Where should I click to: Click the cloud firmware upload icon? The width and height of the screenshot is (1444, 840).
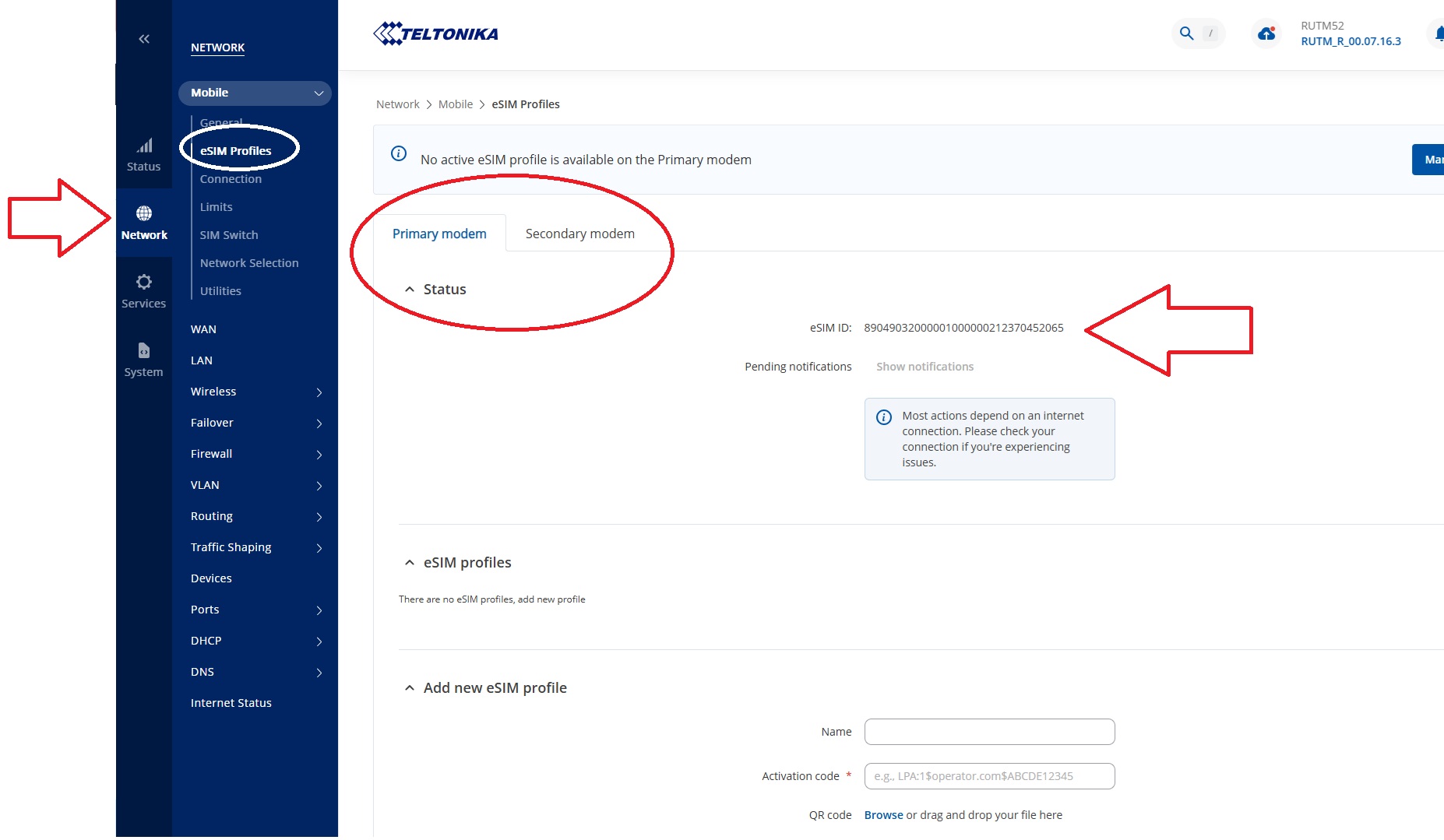(1266, 33)
